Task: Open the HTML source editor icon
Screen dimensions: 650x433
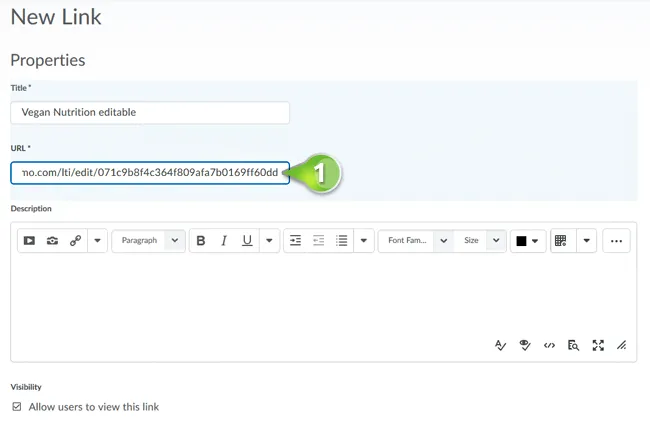Action: pos(549,345)
